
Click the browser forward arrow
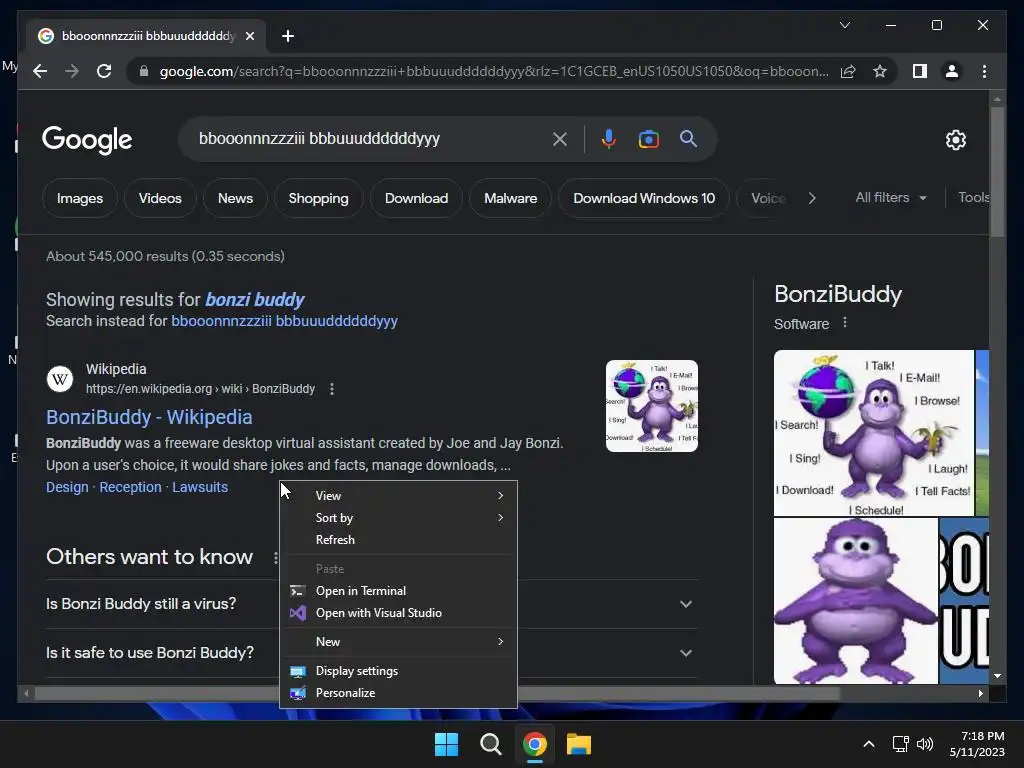[72, 71]
